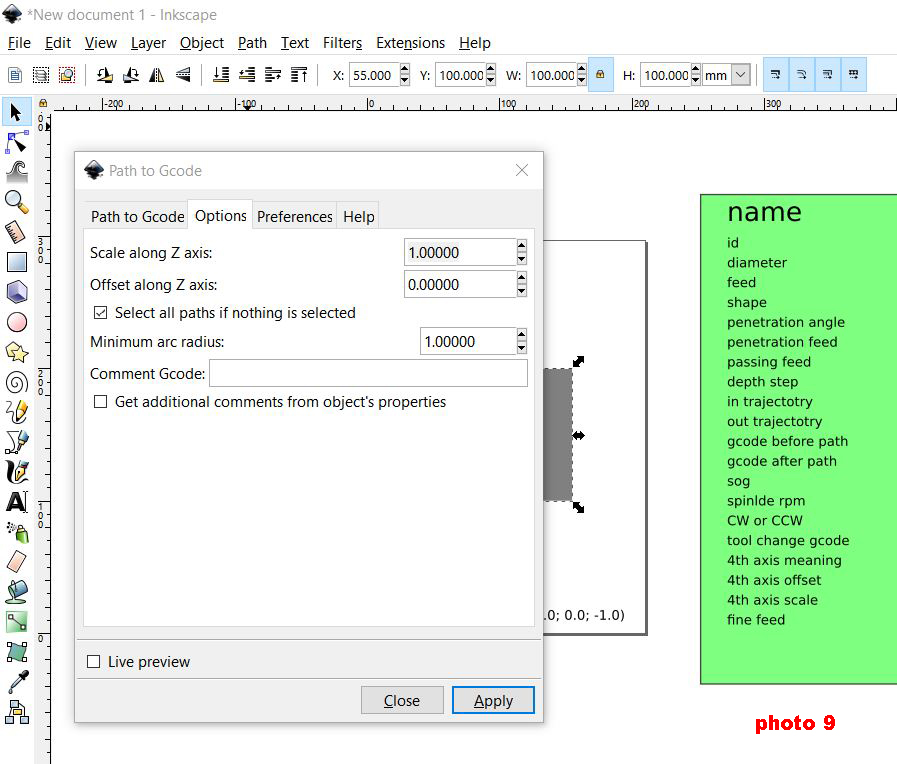Select the Tweak objects tool
897x764 pixels.
pos(16,172)
